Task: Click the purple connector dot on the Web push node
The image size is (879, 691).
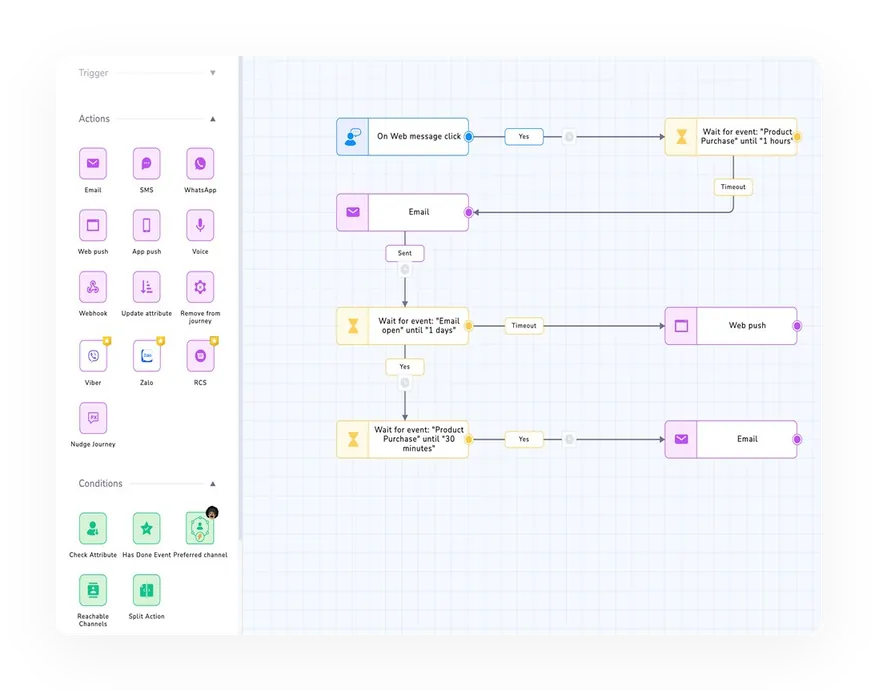Action: pos(797,326)
